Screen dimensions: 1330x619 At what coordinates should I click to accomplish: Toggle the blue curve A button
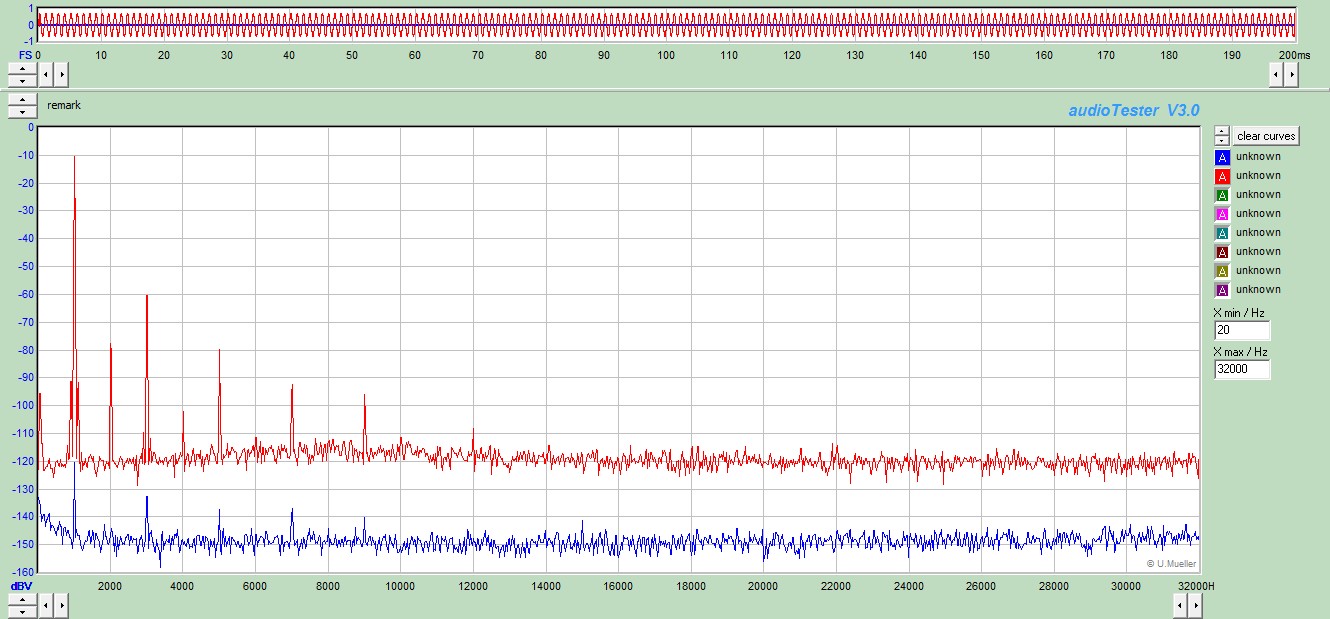click(x=1221, y=157)
